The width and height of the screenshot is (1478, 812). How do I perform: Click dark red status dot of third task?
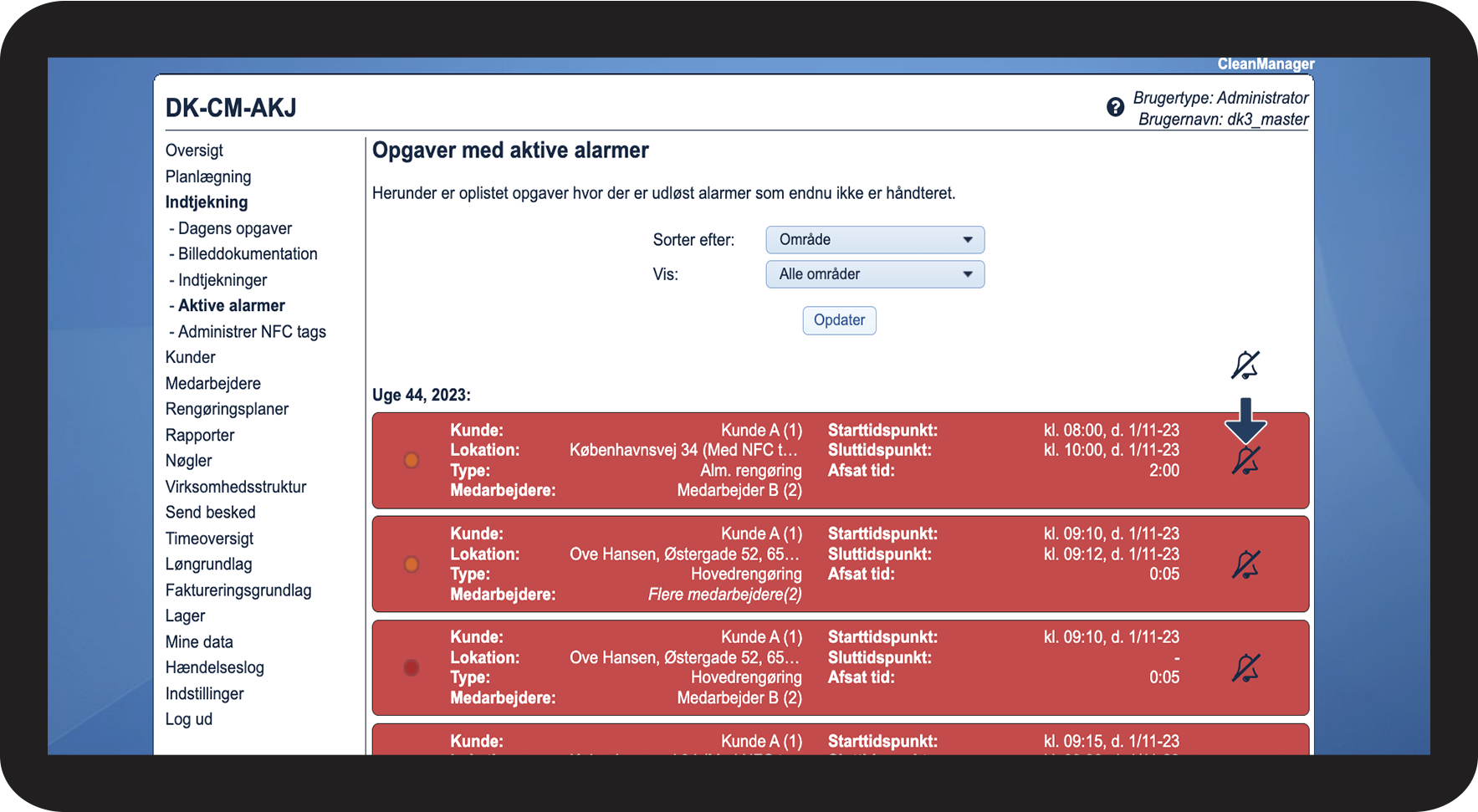412,668
